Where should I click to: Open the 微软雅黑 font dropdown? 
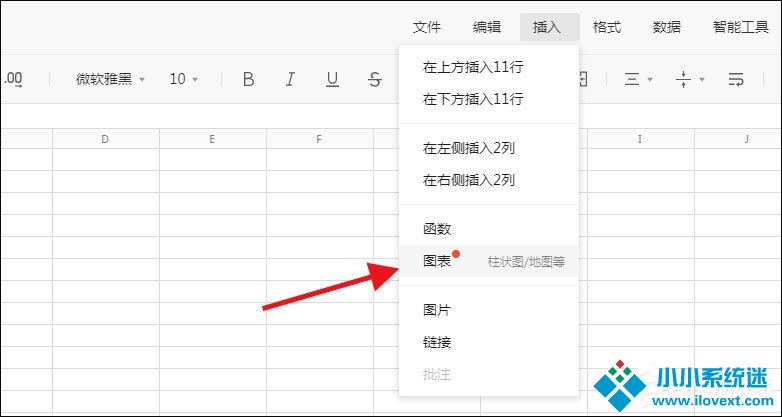[110, 79]
